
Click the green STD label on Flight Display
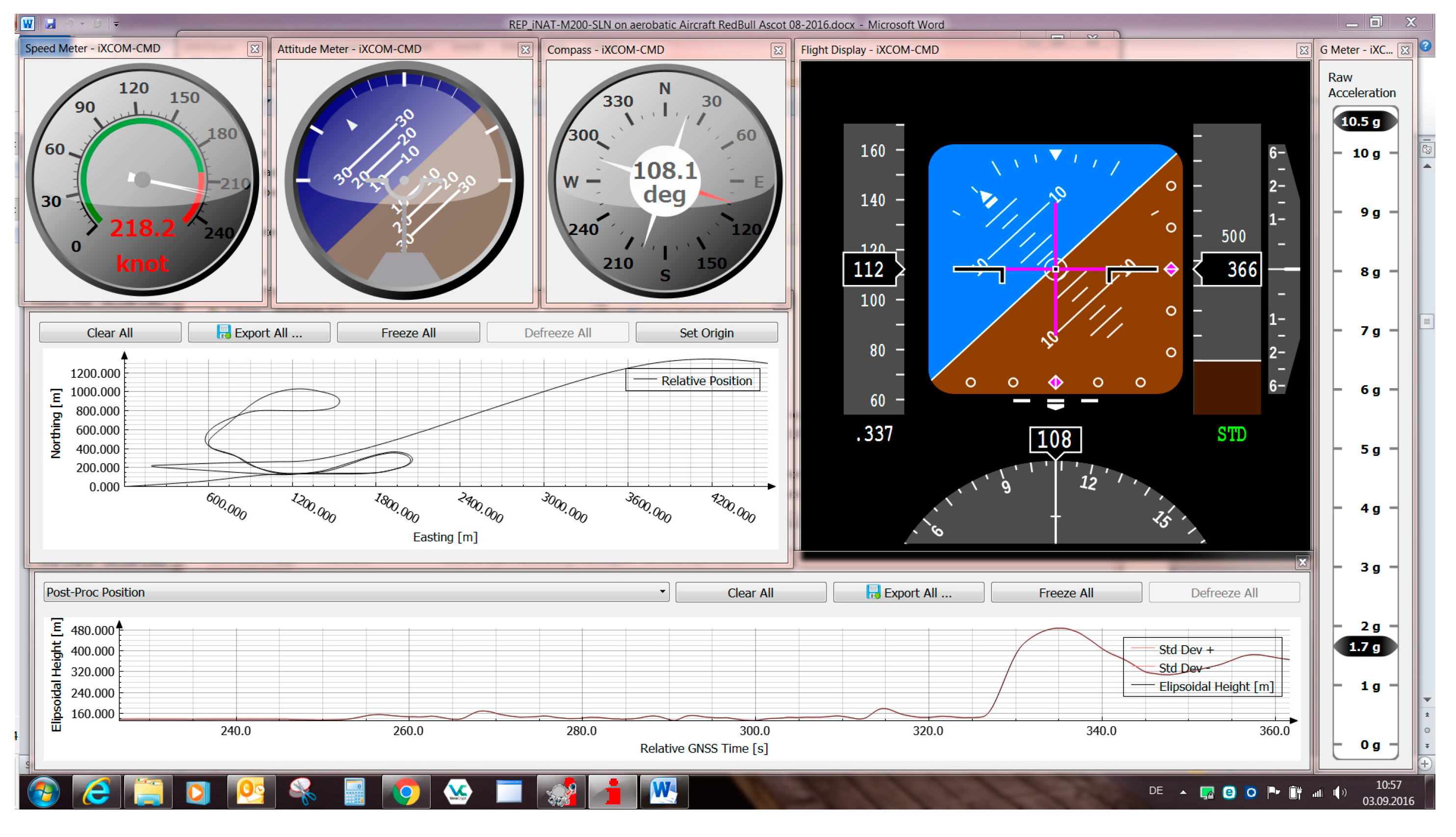click(1232, 435)
